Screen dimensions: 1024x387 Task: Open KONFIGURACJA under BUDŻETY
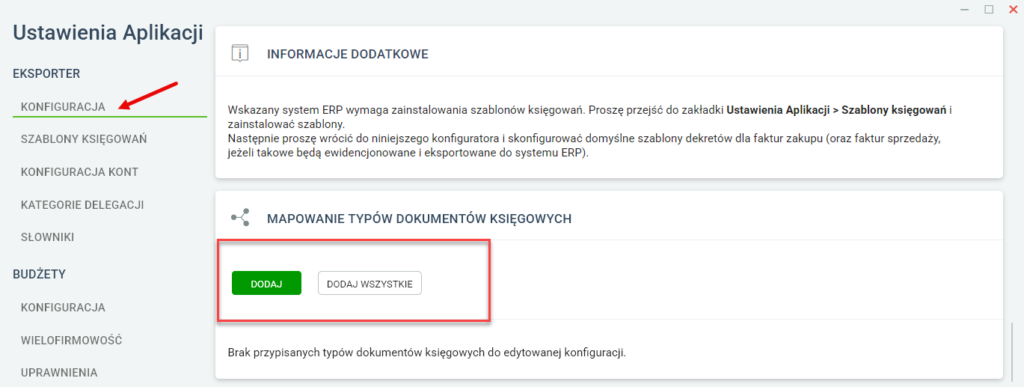(x=63, y=307)
